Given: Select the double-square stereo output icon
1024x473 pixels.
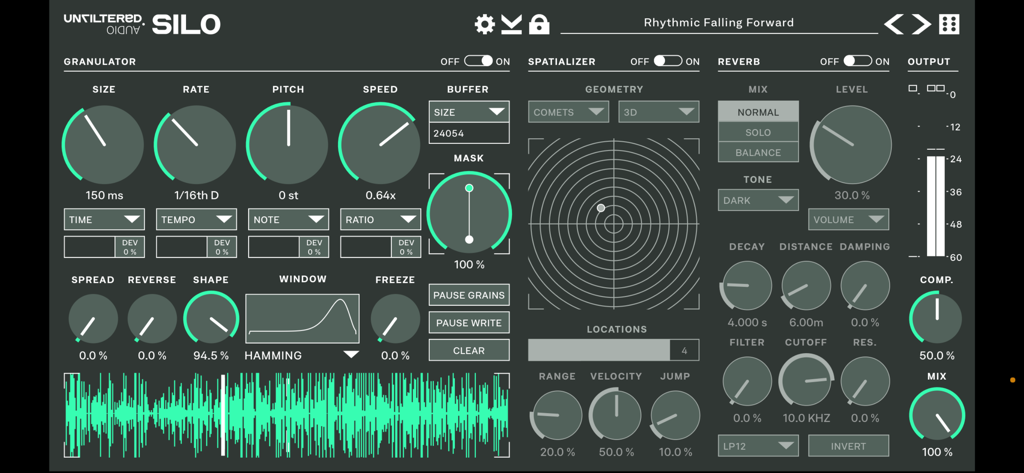Looking at the screenshot, I should (x=935, y=88).
